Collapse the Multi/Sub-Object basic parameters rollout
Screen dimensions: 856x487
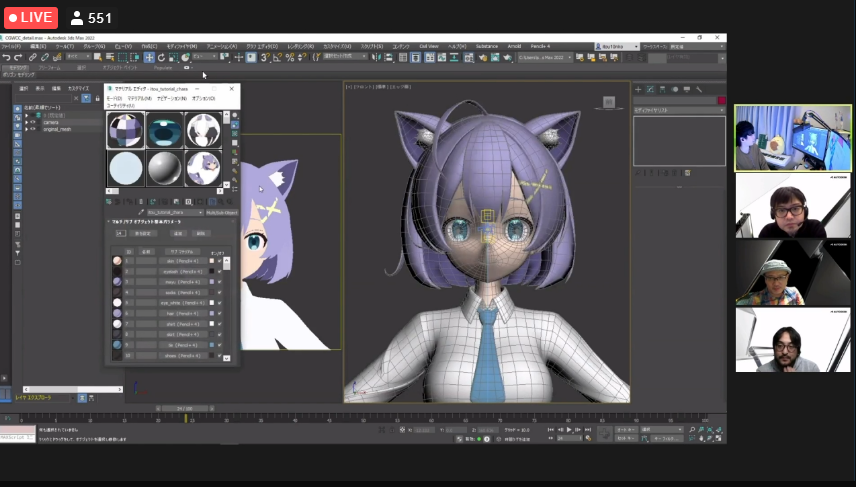(x=171, y=222)
